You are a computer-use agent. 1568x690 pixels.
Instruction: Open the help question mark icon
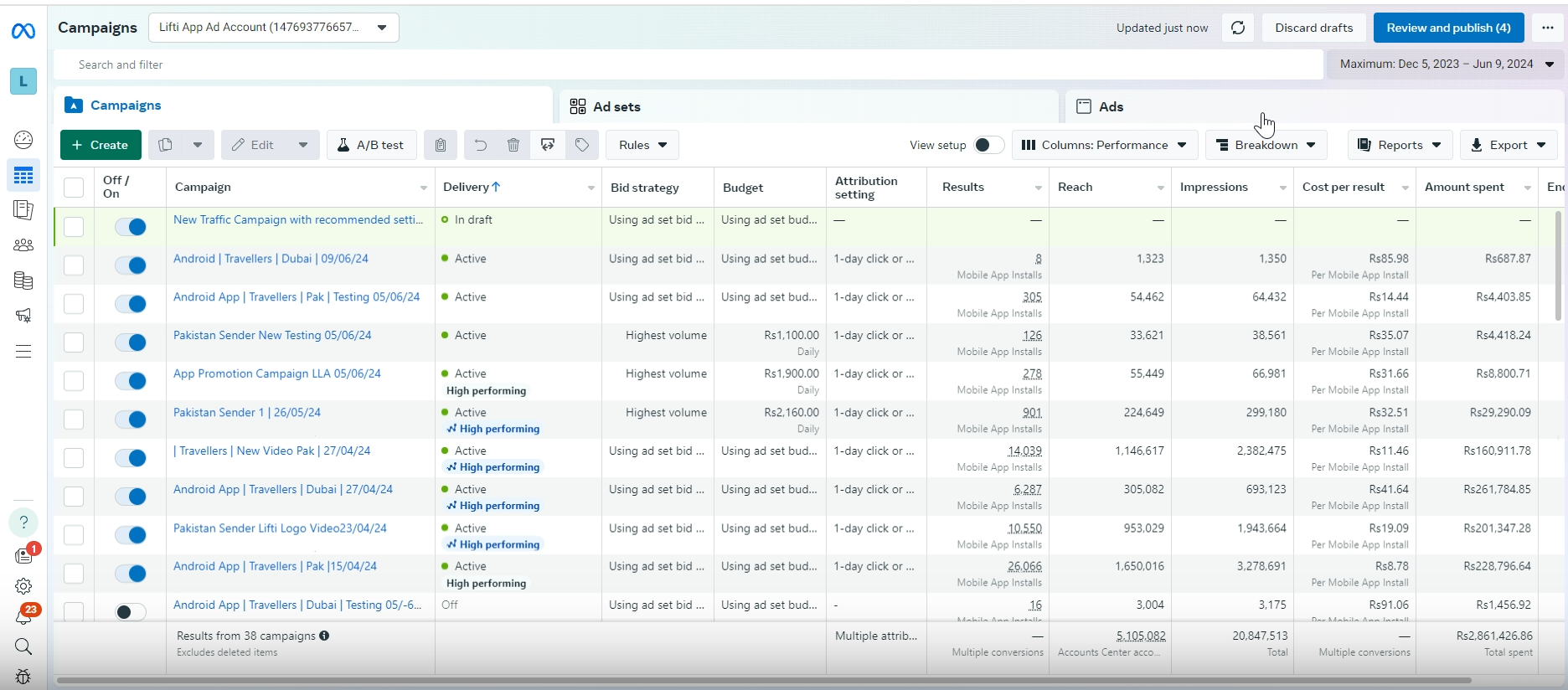coord(23,522)
